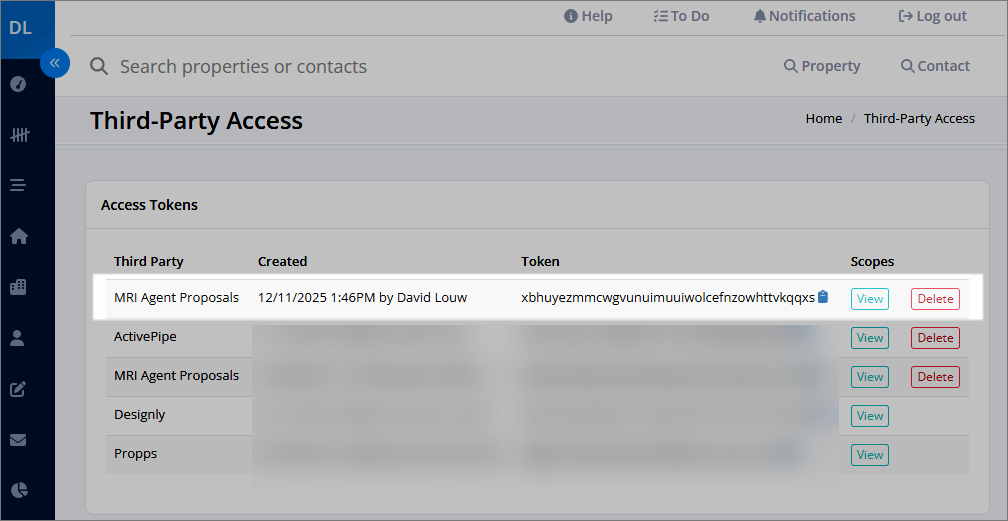The image size is (1008, 521).
Task: Open the edit pencil icon in sidebar
Action: (18, 389)
